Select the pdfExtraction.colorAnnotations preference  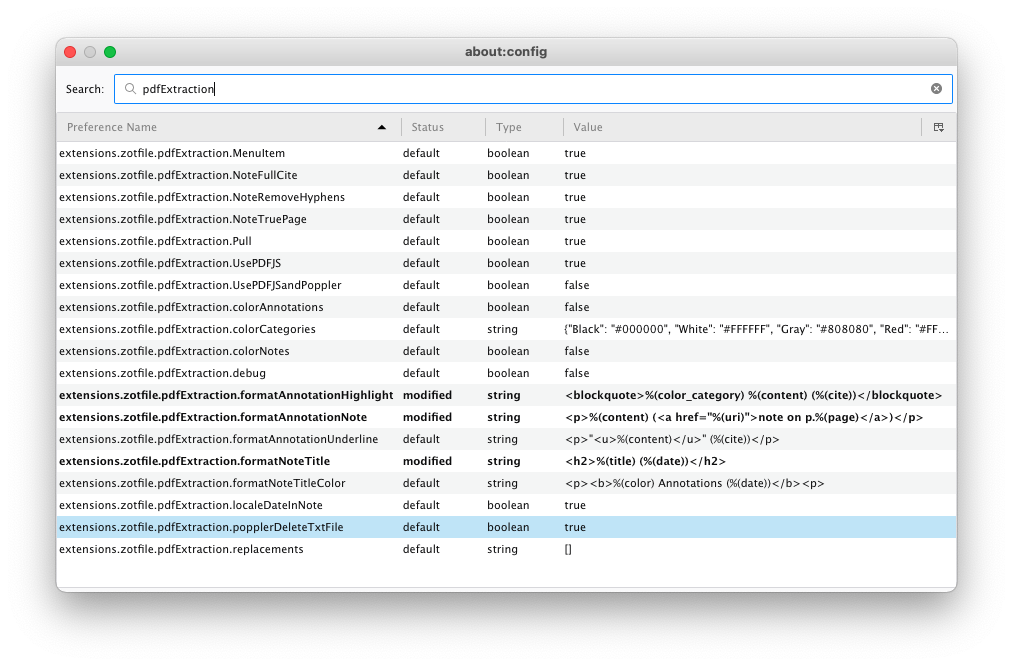tap(191, 307)
